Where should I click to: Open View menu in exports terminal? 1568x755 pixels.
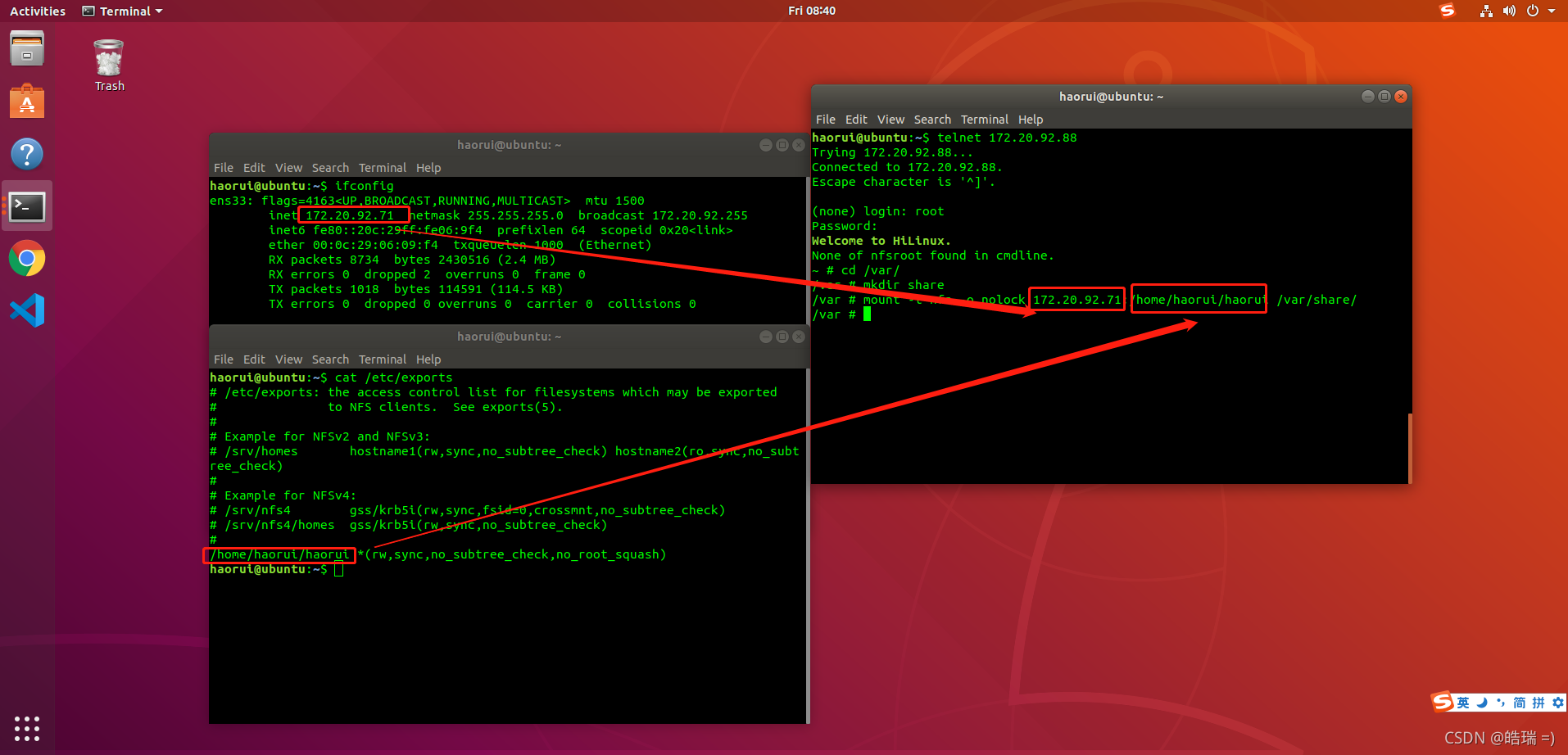pyautogui.click(x=288, y=359)
